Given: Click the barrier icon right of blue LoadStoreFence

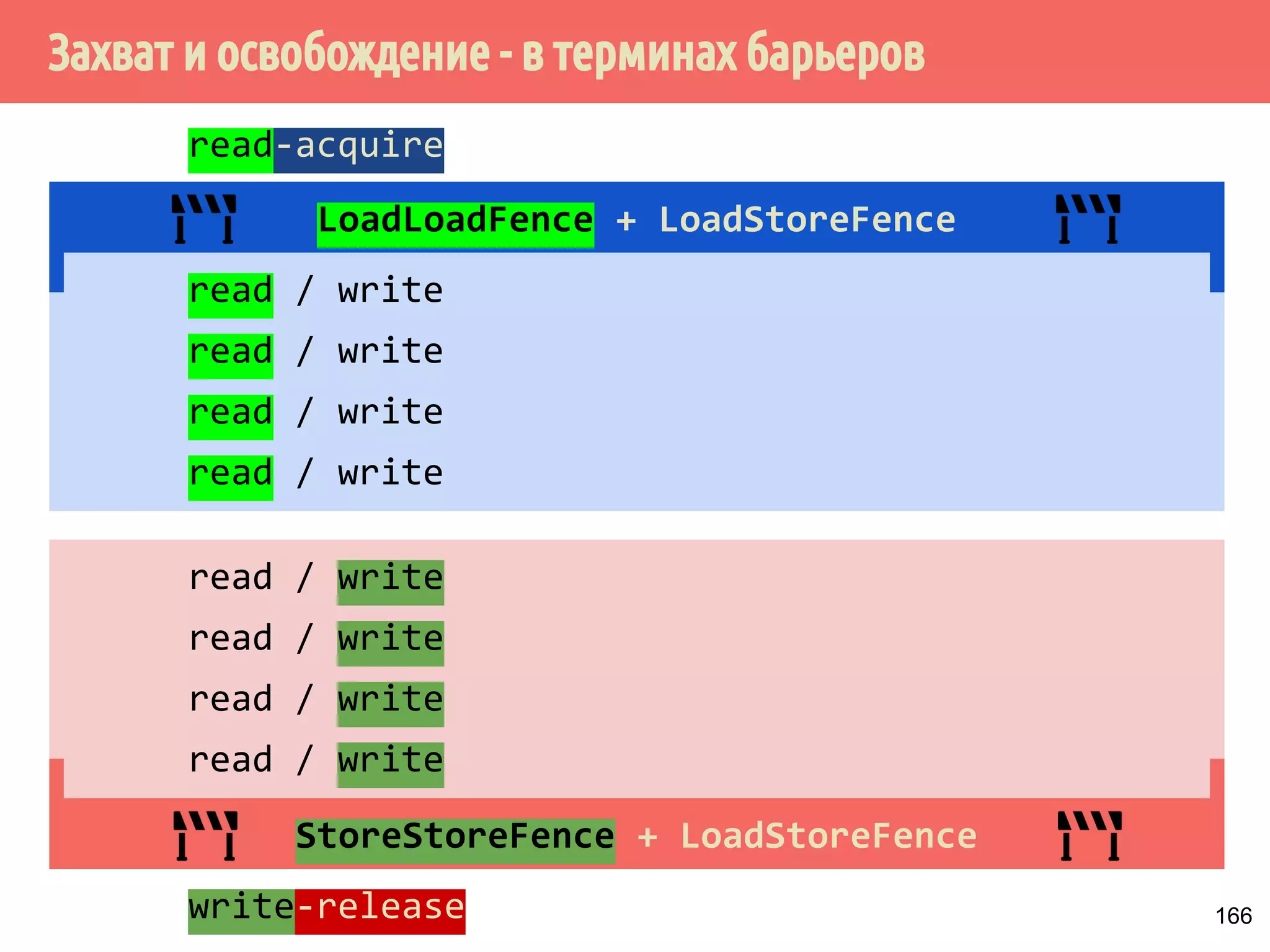Looking at the screenshot, I should 1088,219.
